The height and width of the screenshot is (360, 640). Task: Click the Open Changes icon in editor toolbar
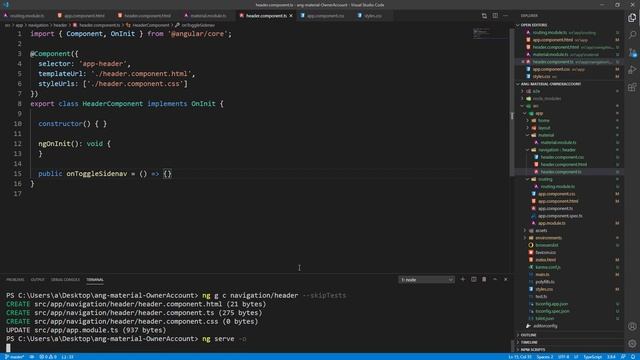coord(484,16)
